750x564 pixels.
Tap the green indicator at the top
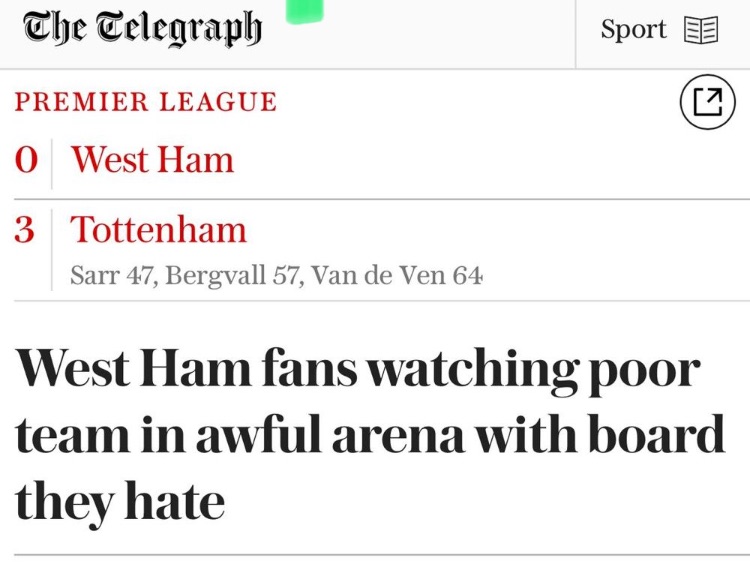tap(304, 10)
